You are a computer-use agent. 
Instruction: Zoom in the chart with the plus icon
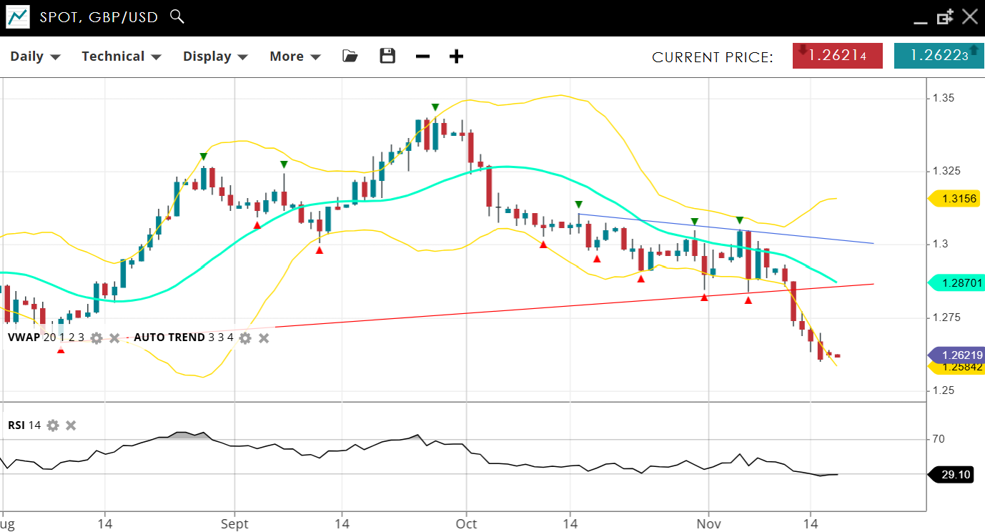point(456,56)
